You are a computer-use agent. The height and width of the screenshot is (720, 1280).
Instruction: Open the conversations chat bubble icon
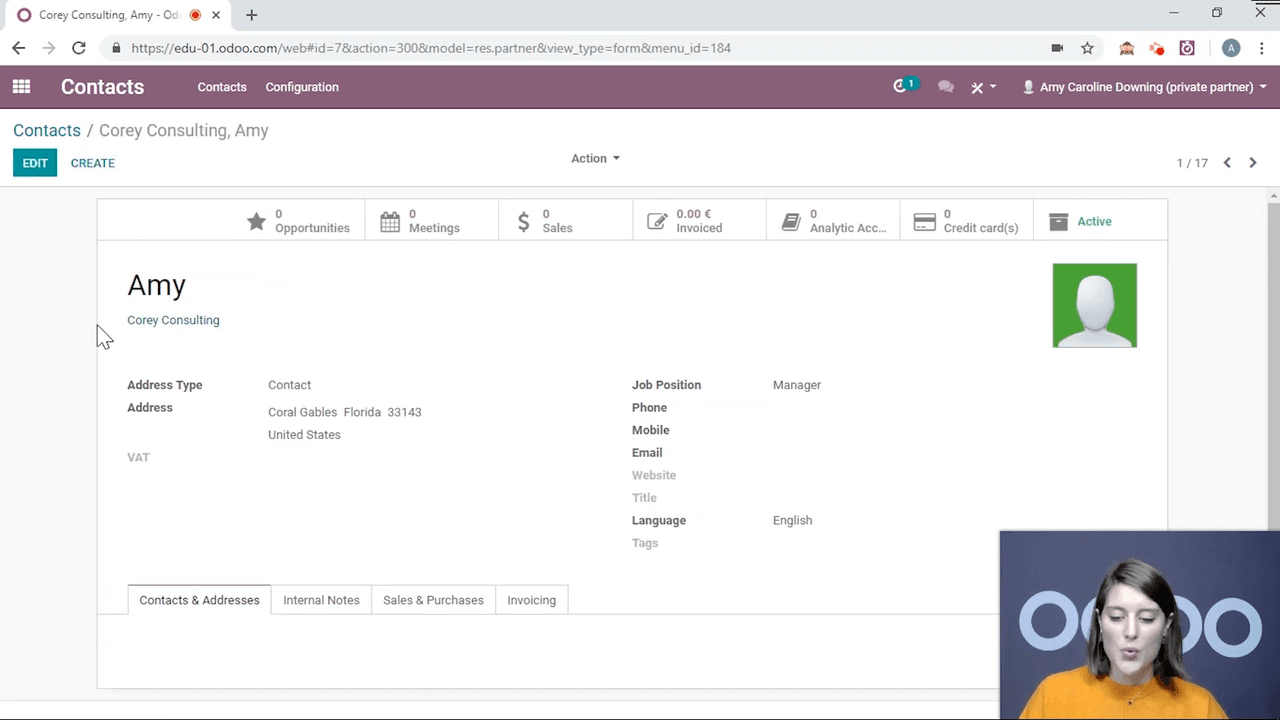pos(945,87)
